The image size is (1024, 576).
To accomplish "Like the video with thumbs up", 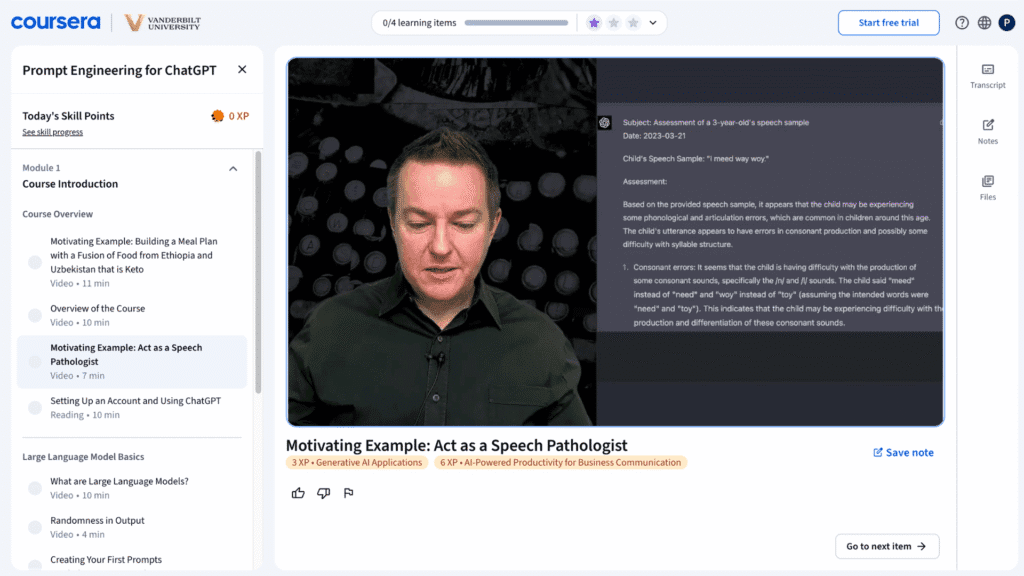I will (x=298, y=493).
